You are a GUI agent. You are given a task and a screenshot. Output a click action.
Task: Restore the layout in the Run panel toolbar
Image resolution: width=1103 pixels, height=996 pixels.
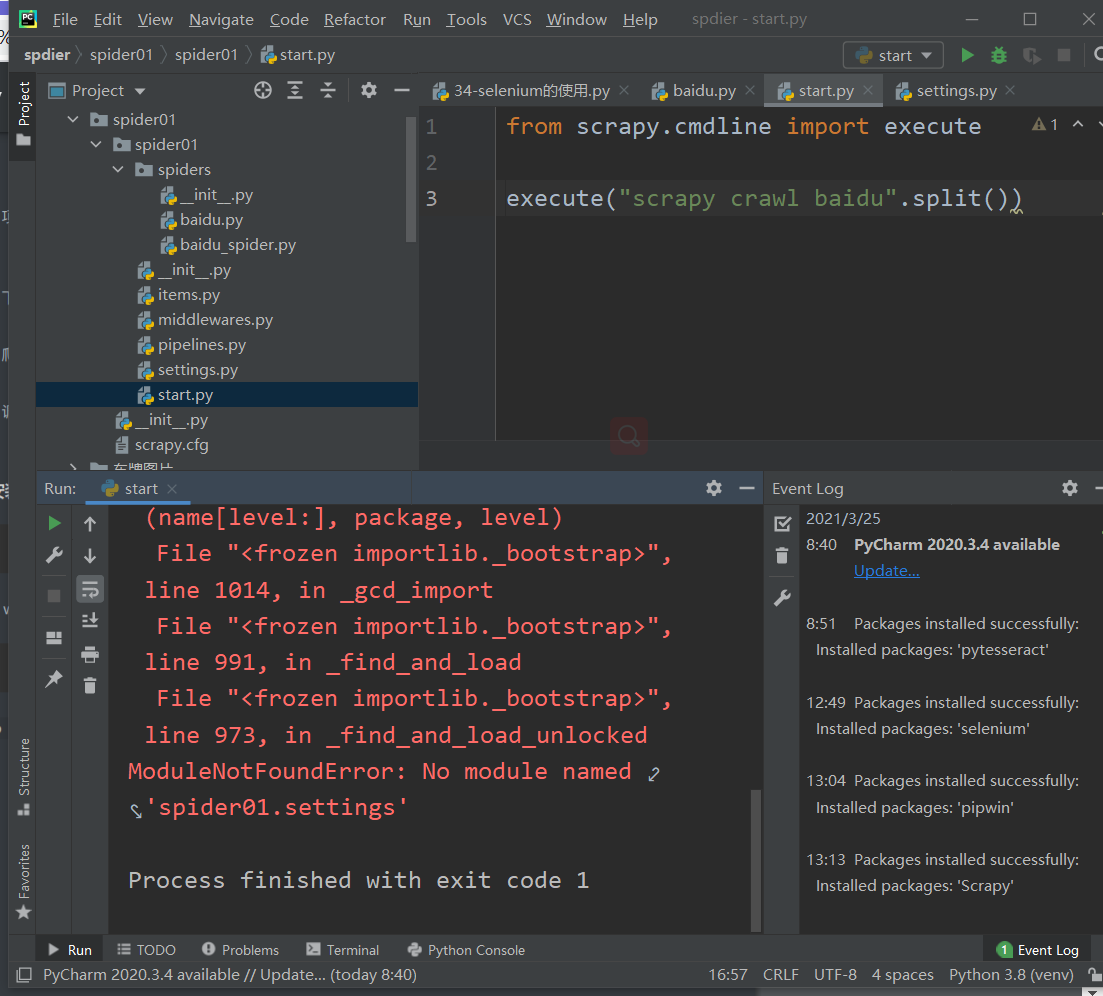(x=54, y=638)
